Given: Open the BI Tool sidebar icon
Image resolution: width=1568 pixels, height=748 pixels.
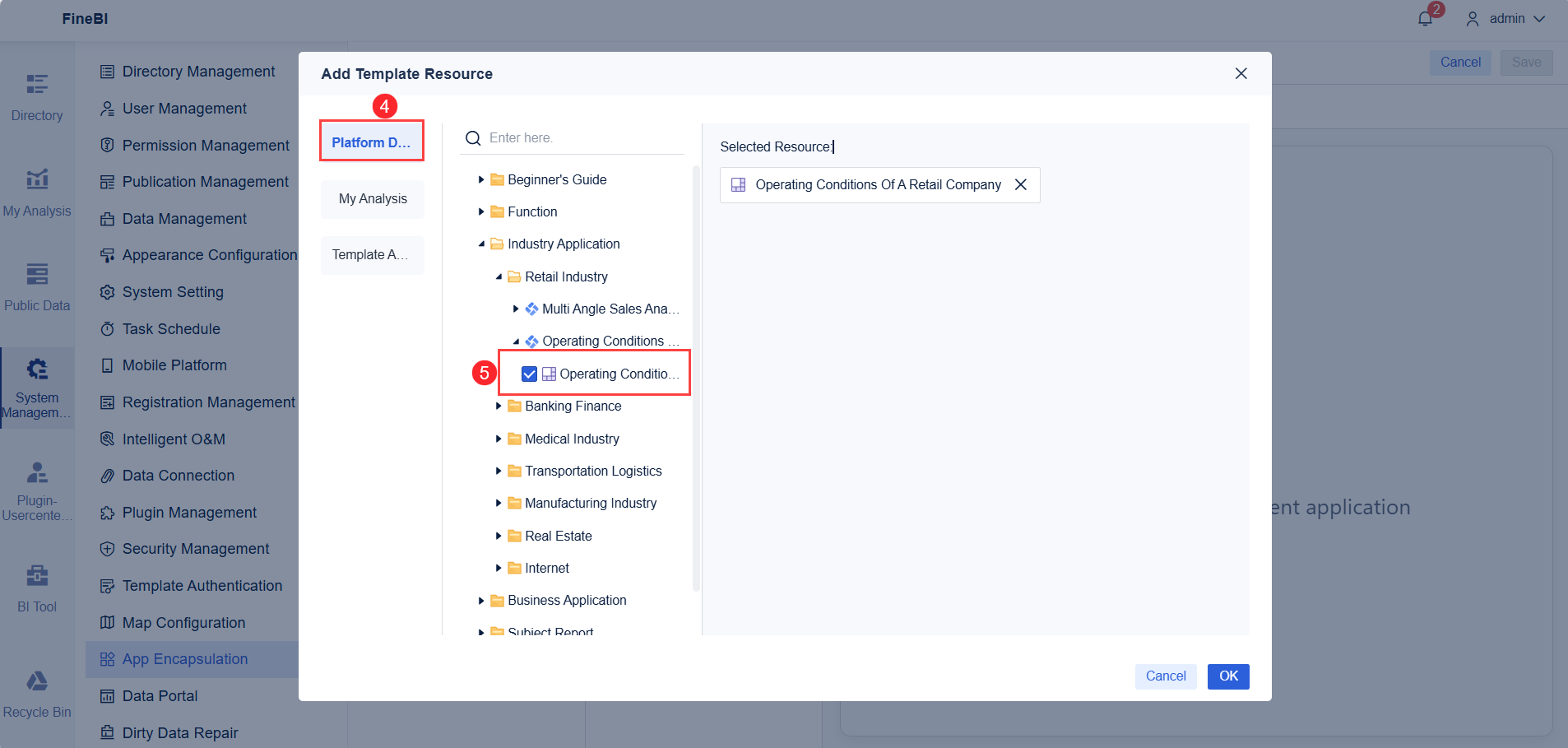Looking at the screenshot, I should click(37, 575).
